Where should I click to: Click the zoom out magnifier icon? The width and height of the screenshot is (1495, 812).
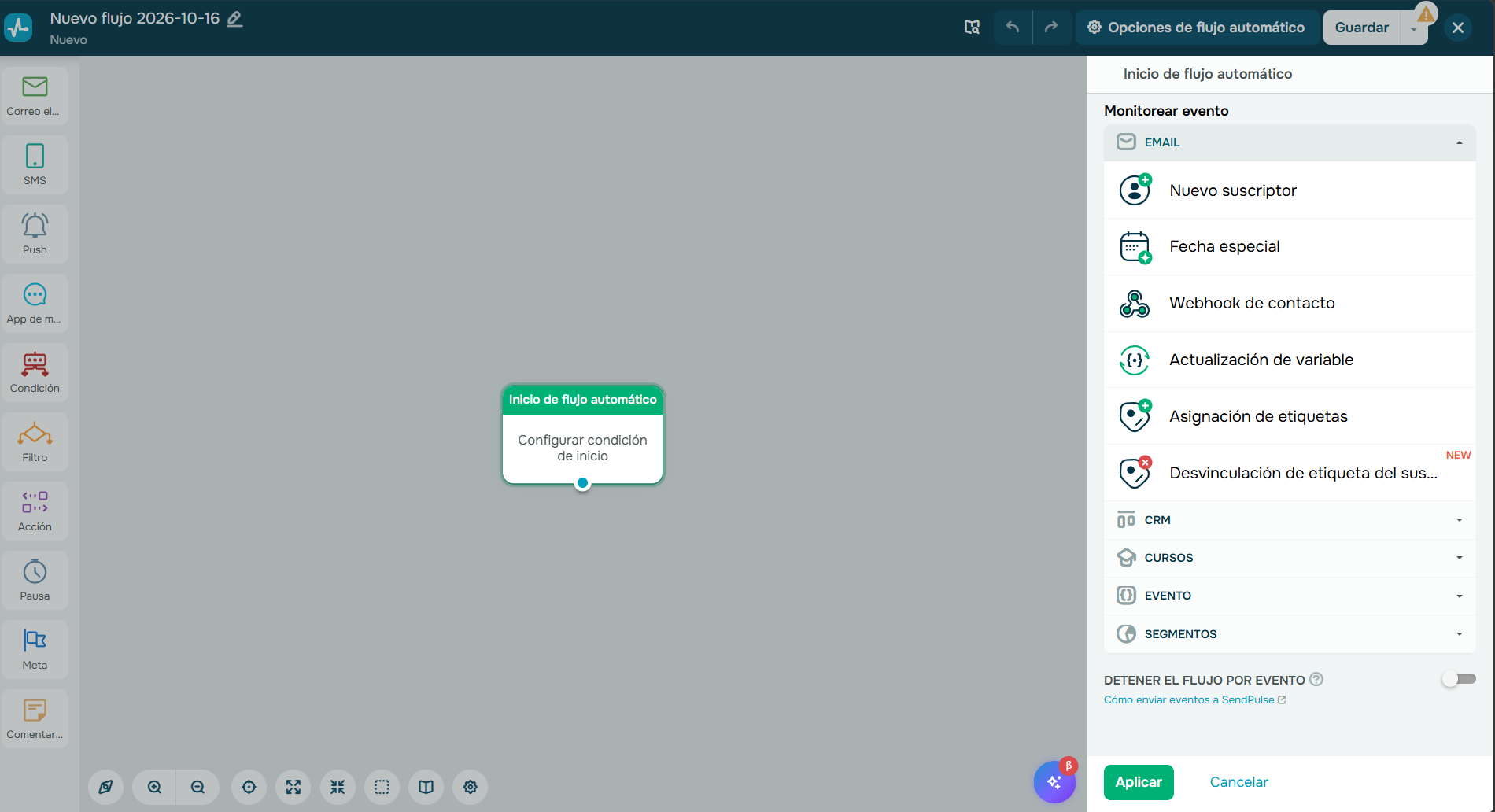(197, 787)
